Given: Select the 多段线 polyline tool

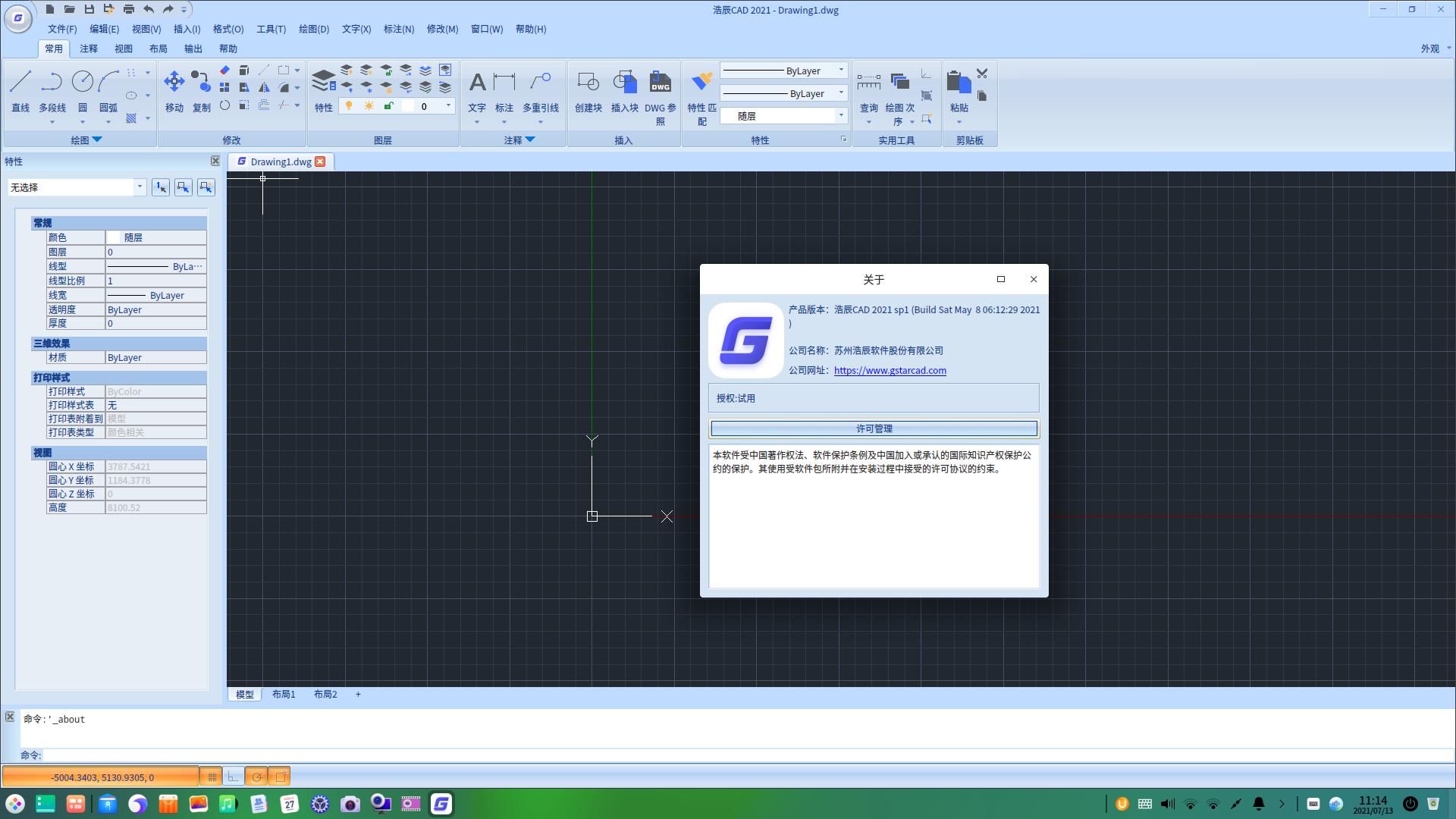Looking at the screenshot, I should point(52,89).
